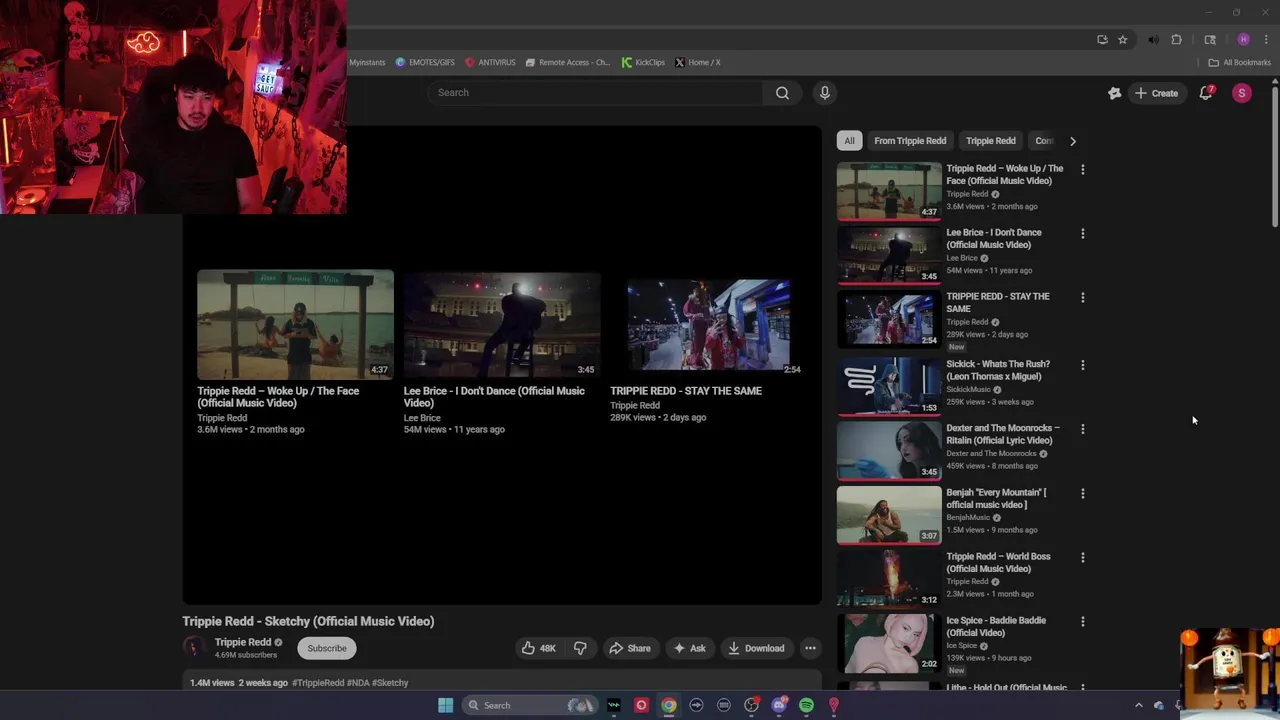Open options menu for Dexter and The Moonrocks video
The width and height of the screenshot is (1280, 720).
1082,429
